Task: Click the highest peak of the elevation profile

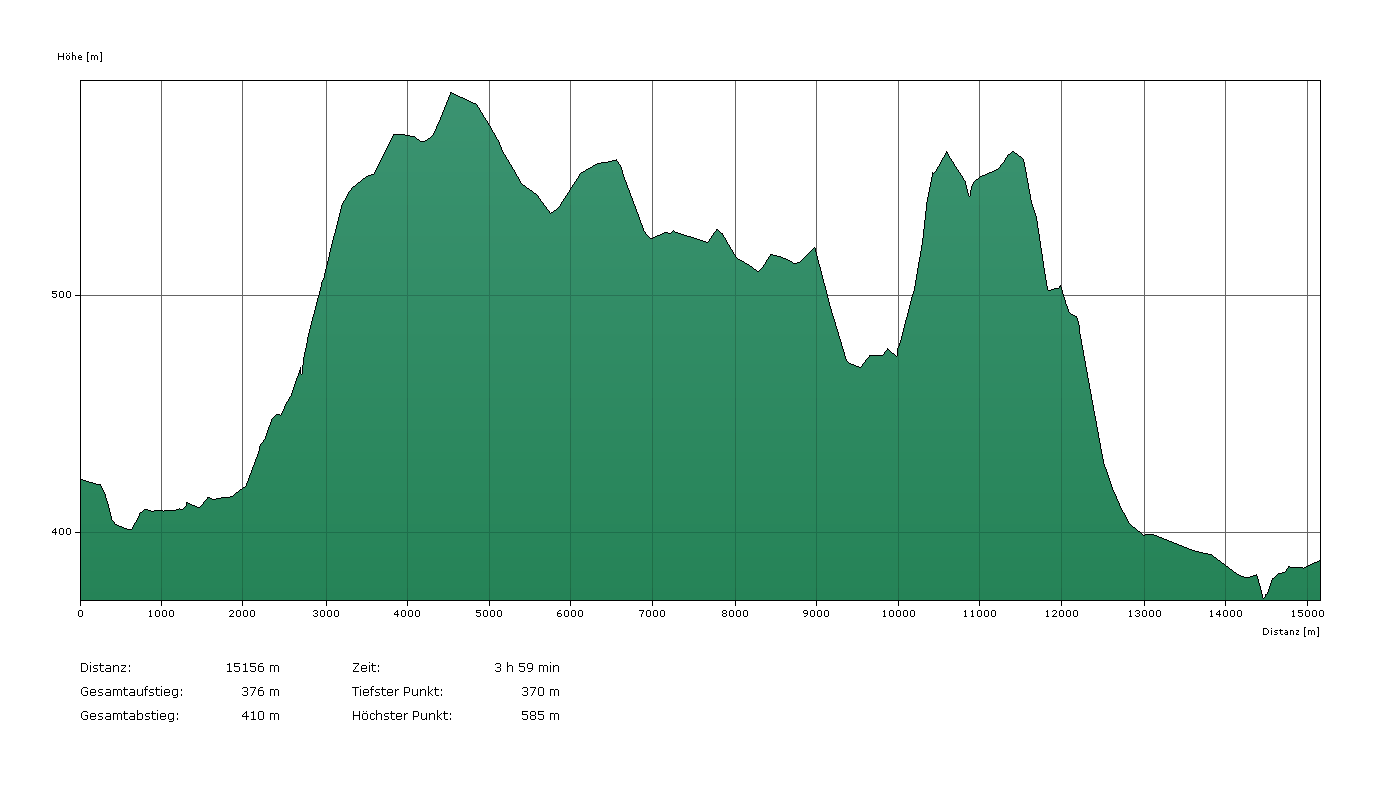Action: click(451, 93)
